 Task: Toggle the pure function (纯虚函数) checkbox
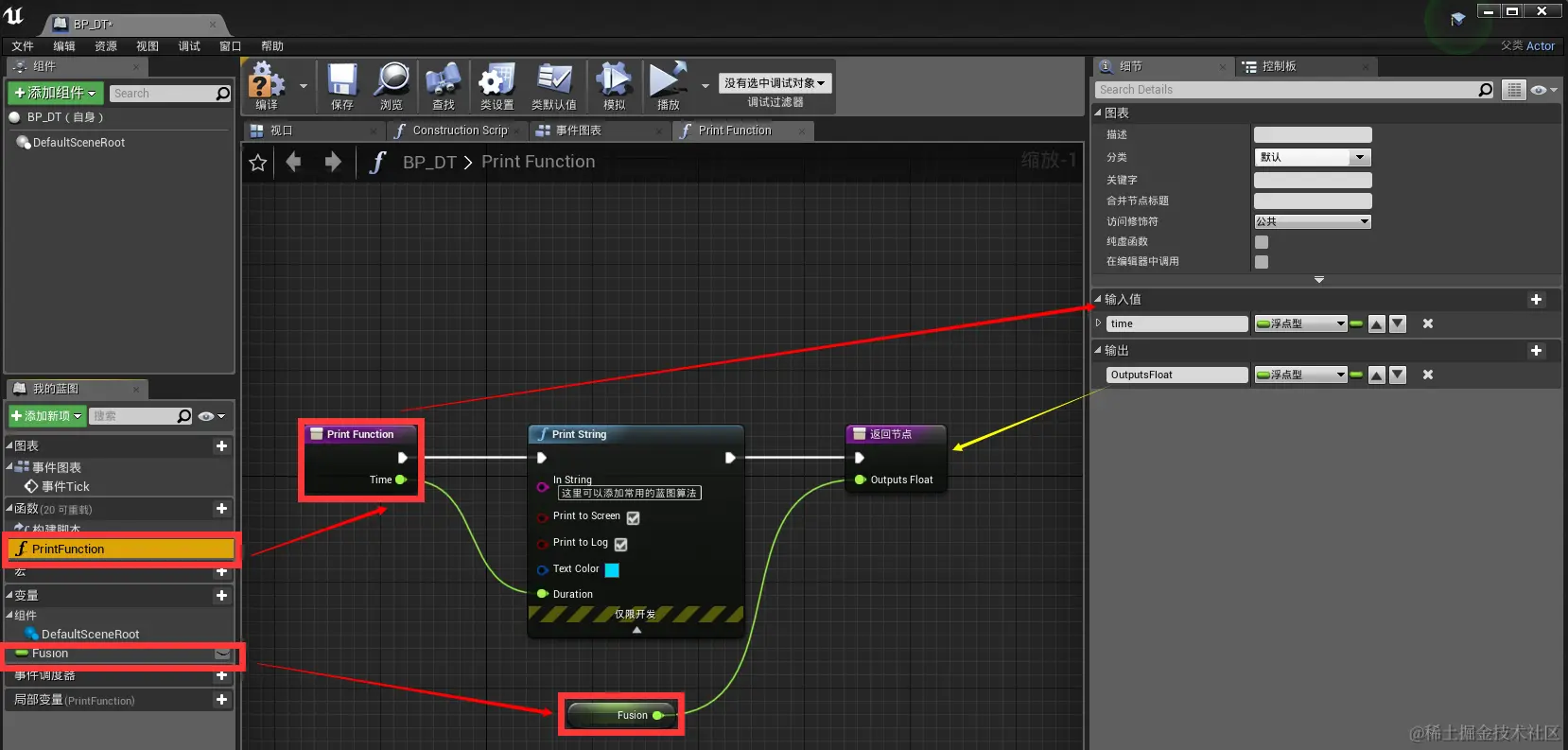tap(1262, 242)
